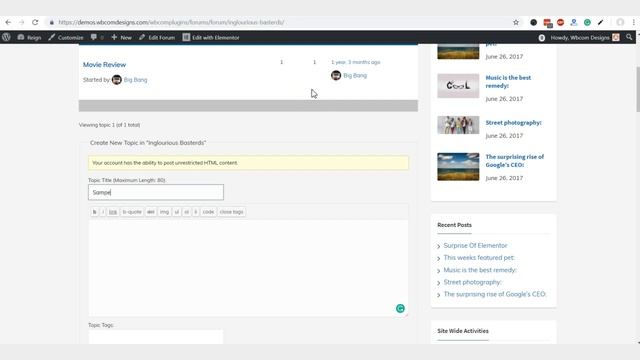Open the Movie Review topic
This screenshot has width=640, height=360.
104,64
